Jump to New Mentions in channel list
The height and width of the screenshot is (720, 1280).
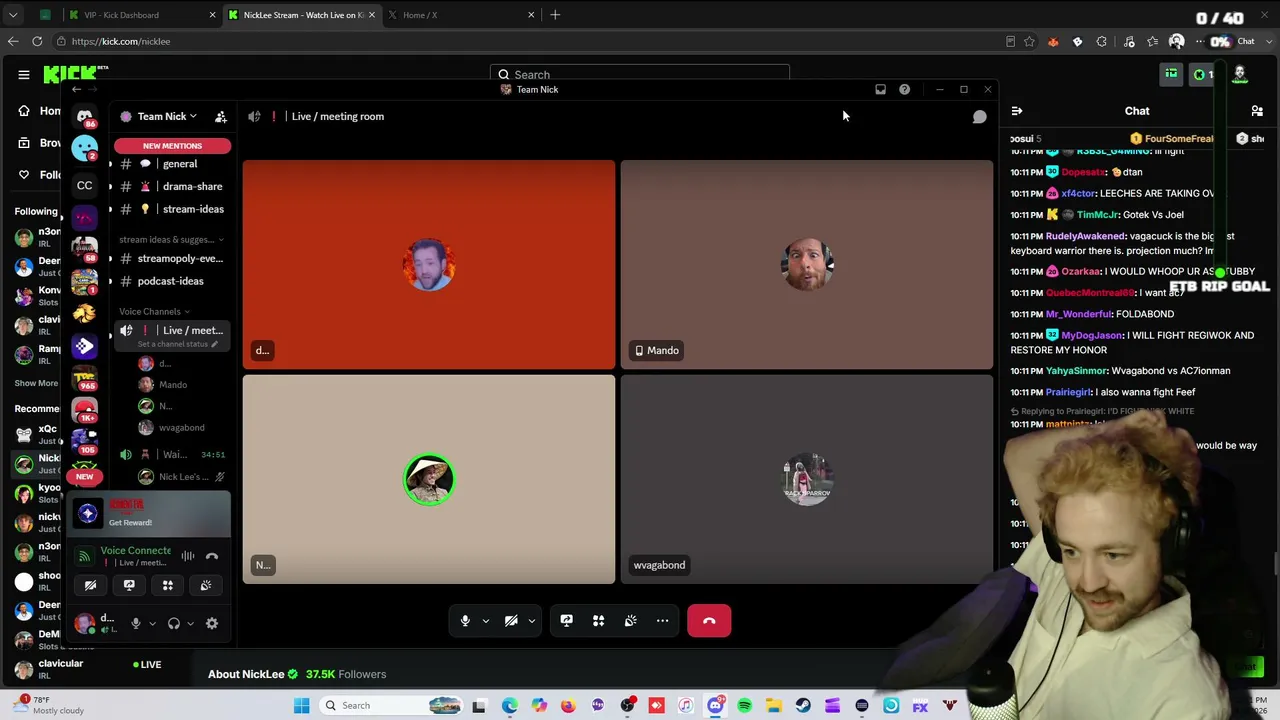click(172, 146)
